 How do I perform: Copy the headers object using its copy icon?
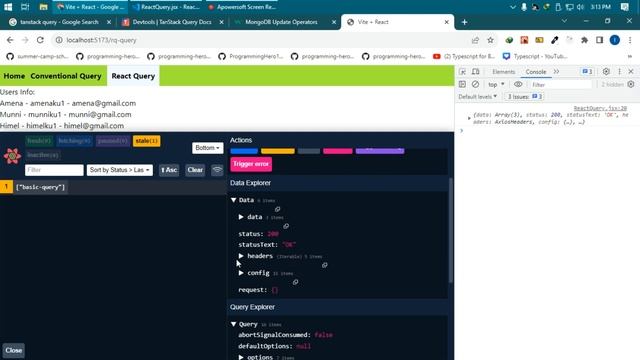coord(324,265)
